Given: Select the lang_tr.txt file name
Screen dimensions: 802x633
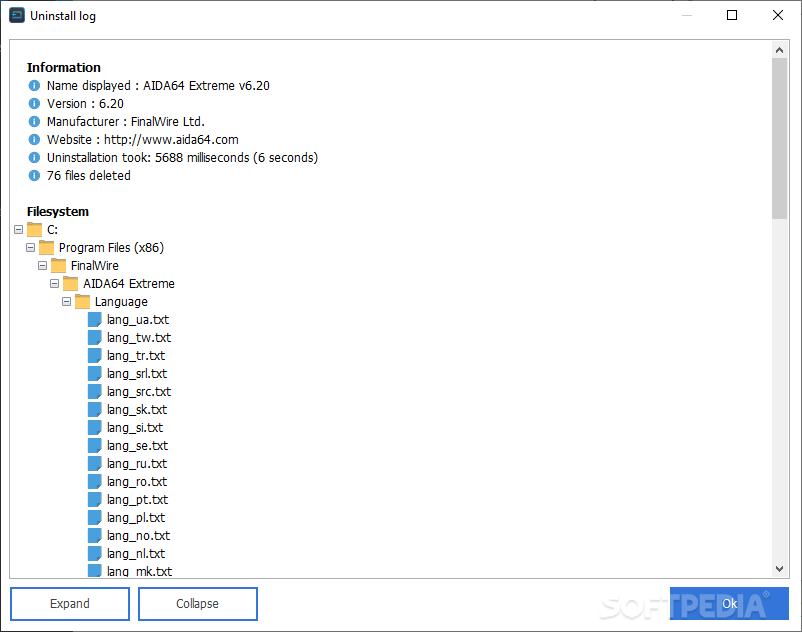Looking at the screenshot, I should [136, 355].
